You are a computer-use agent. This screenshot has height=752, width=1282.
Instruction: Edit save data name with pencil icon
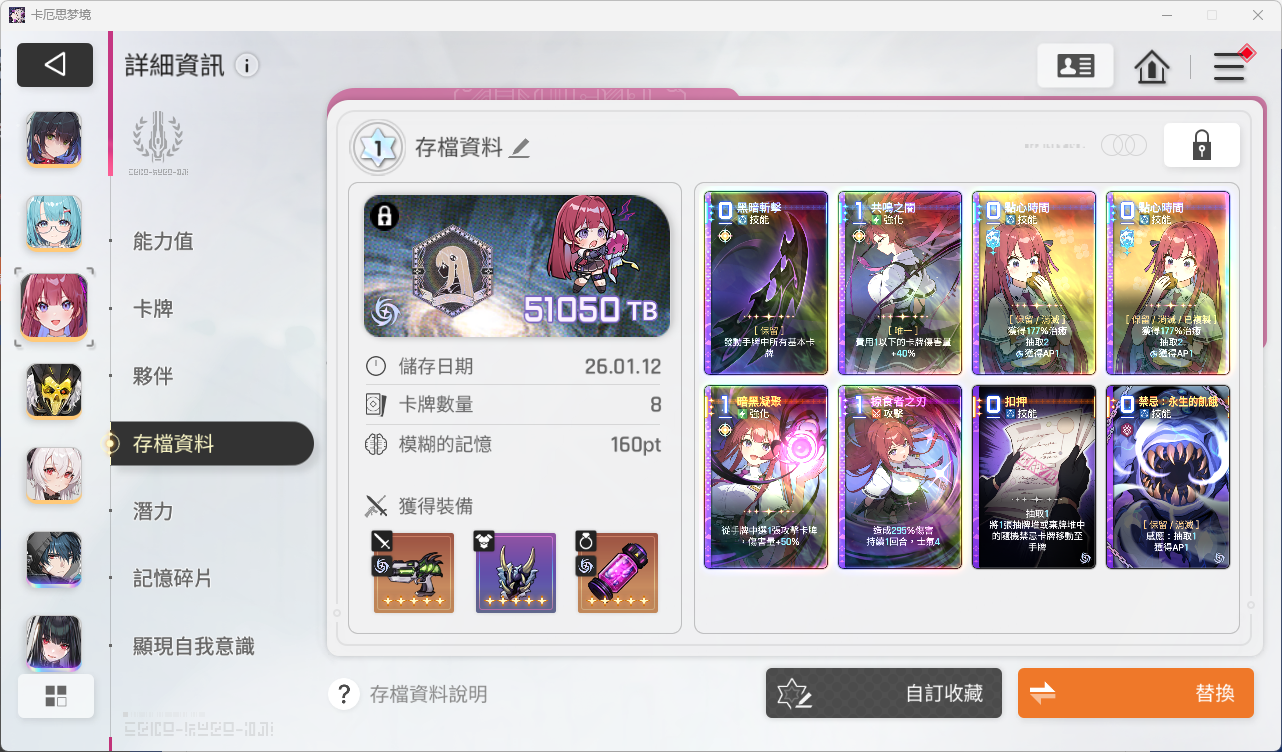click(519, 148)
